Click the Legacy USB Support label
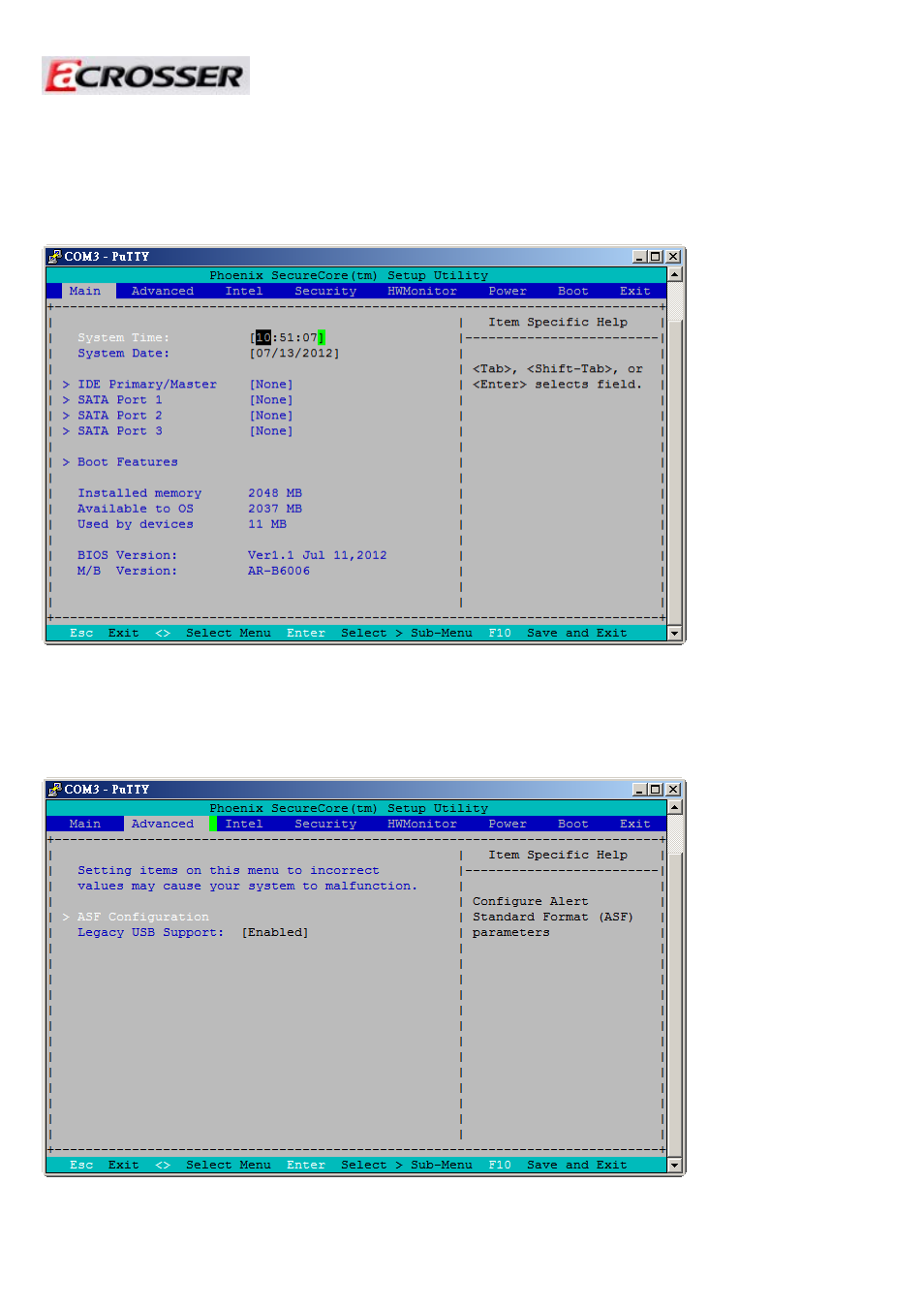The width and height of the screenshot is (924, 1308). pyautogui.click(x=151, y=932)
